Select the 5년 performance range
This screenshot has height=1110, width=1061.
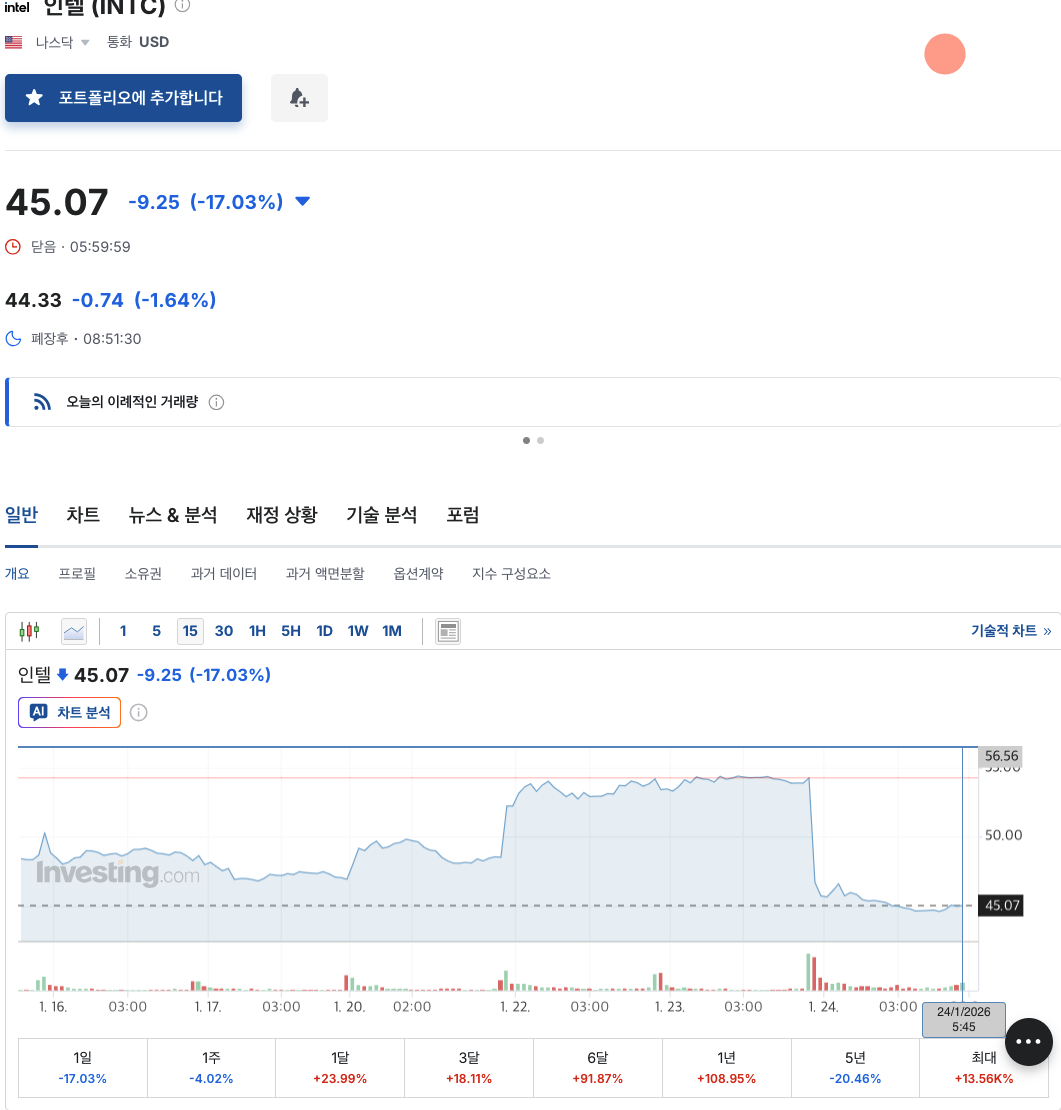click(855, 1068)
